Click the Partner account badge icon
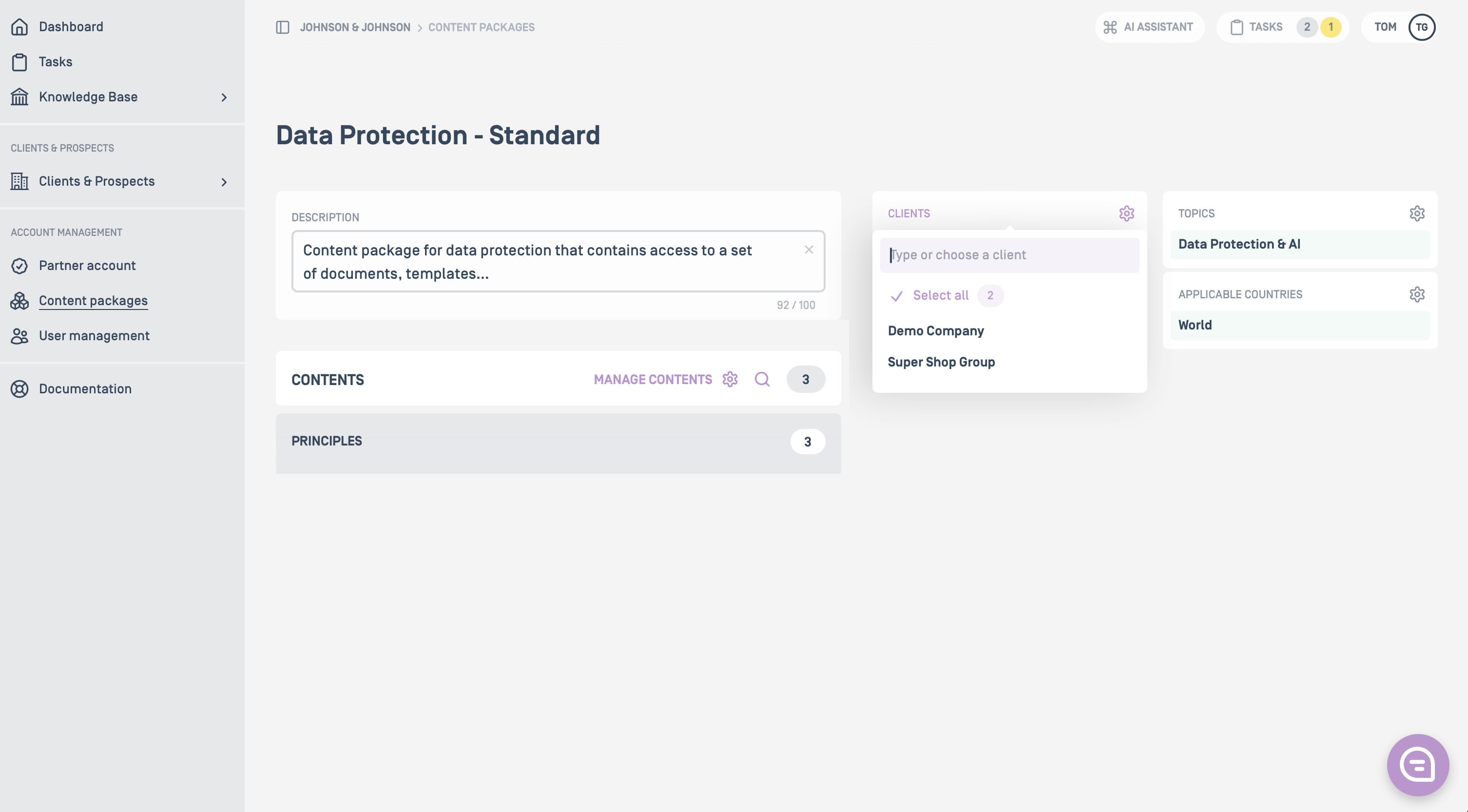 click(19, 266)
